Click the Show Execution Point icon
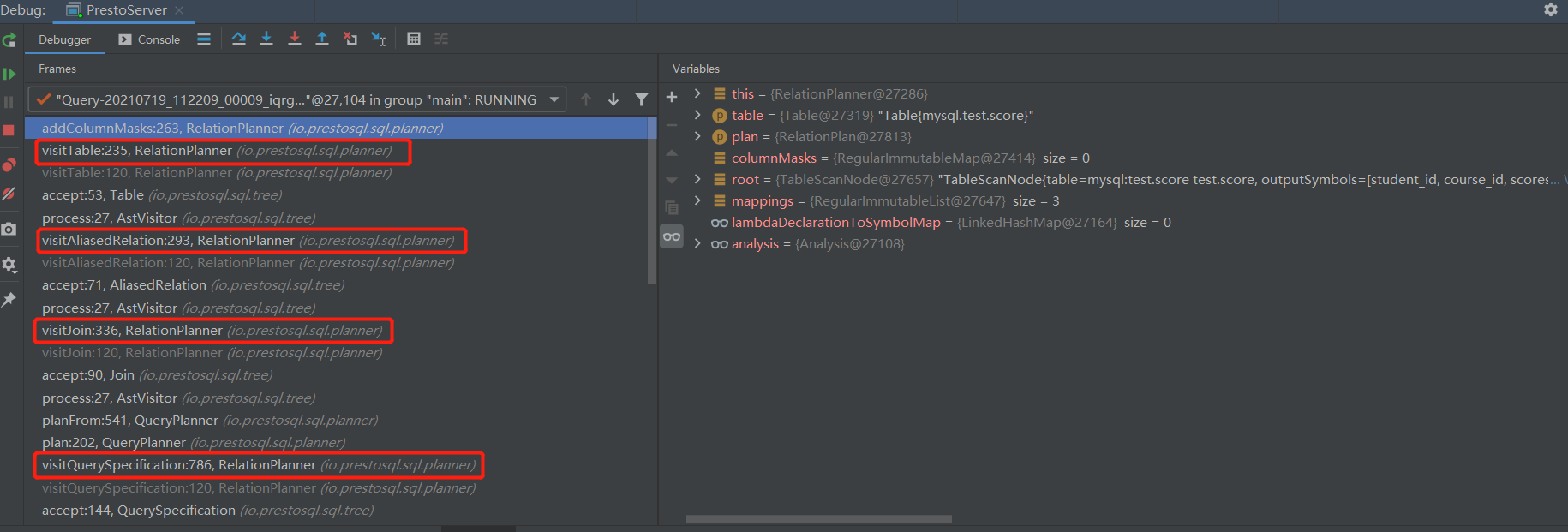The width and height of the screenshot is (1568, 532). pos(204,39)
